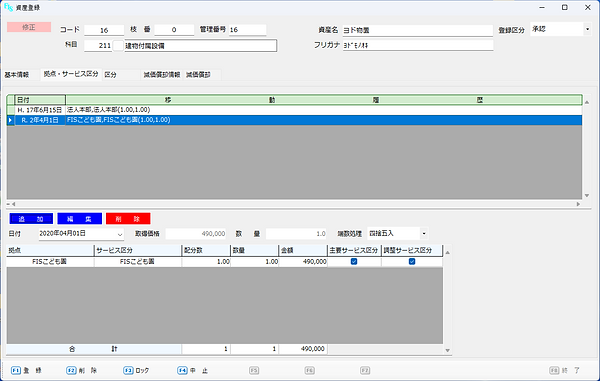Click the history grid scroll left arrow
600x381 pixels.
click(13, 204)
